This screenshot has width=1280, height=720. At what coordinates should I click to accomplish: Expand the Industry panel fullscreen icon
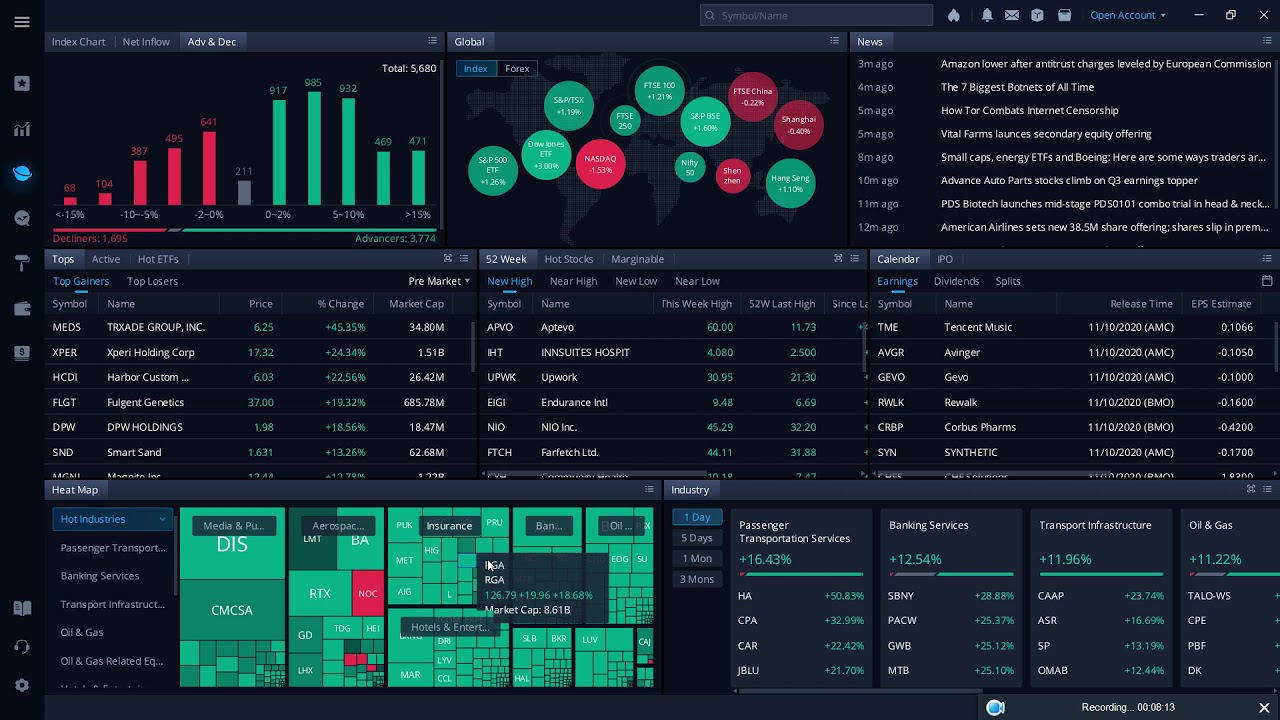[1251, 489]
